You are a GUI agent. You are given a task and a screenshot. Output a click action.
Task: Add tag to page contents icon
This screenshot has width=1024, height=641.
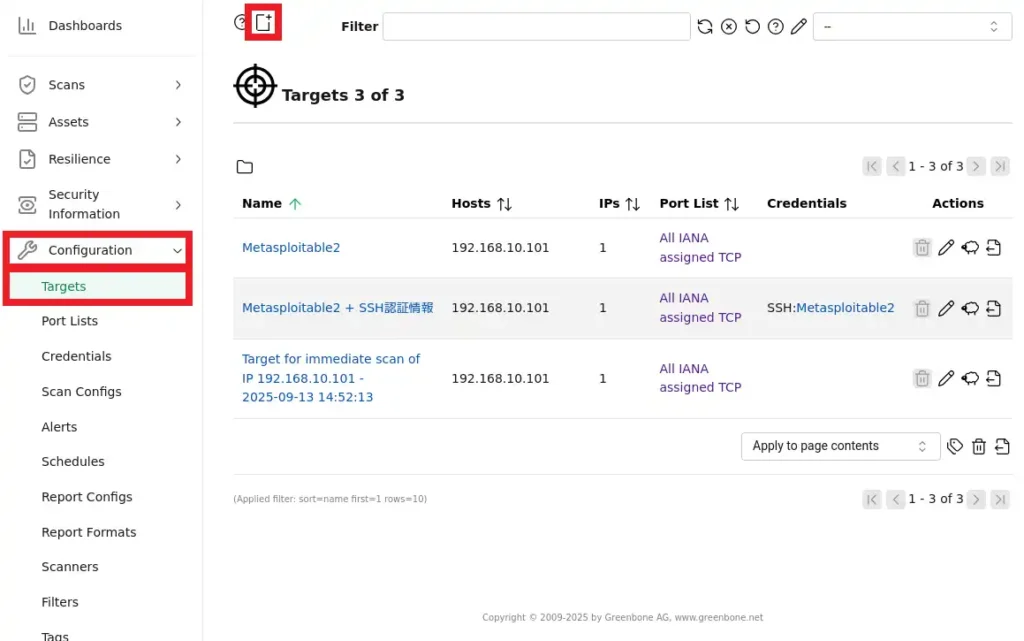[955, 446]
